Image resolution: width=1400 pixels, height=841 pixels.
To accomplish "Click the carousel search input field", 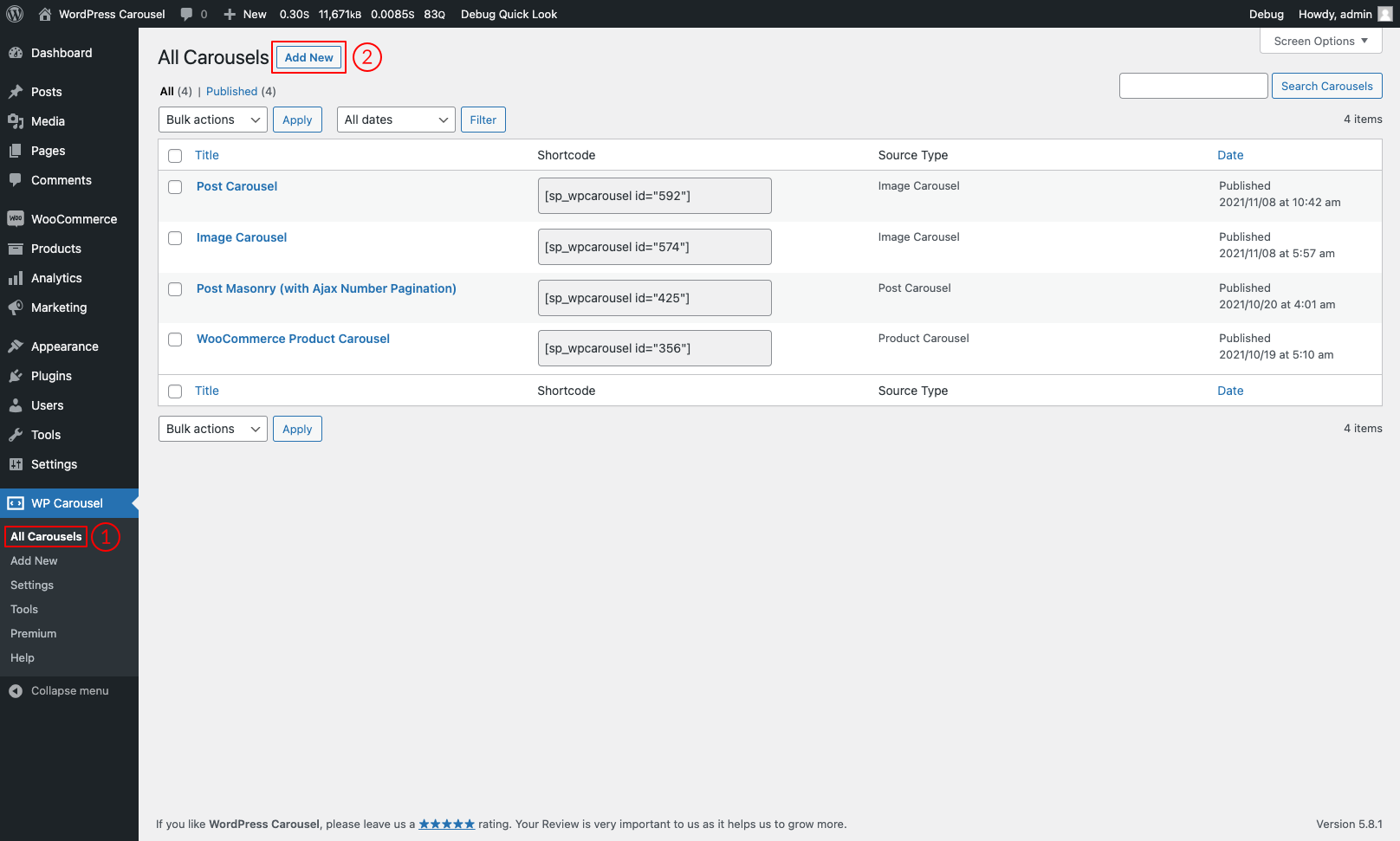I will (x=1193, y=86).
